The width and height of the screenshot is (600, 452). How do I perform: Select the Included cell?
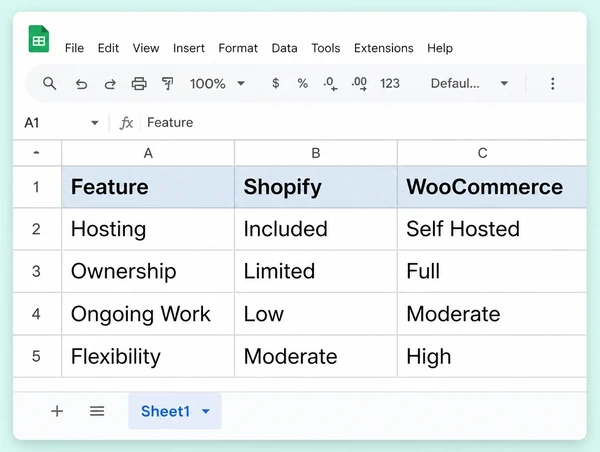tap(316, 229)
